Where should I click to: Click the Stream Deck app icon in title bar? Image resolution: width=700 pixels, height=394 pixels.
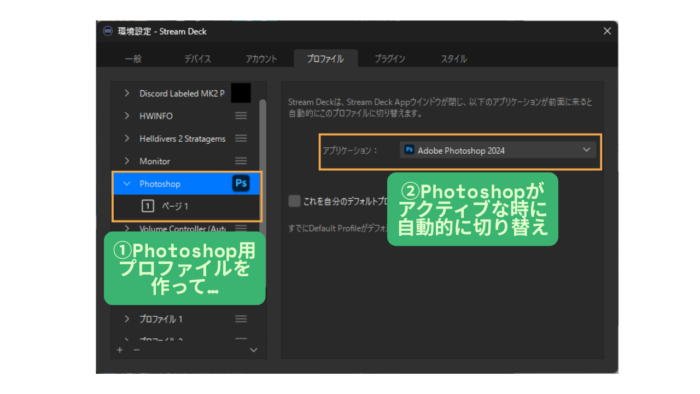(108, 31)
